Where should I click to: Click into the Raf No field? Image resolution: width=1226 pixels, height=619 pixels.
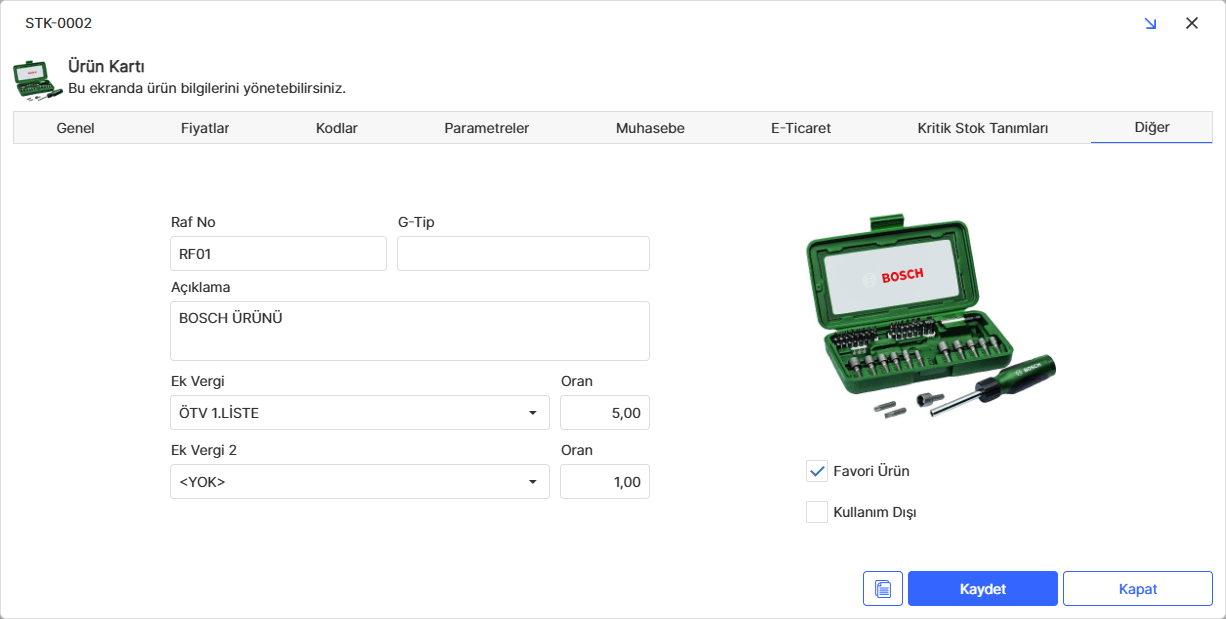click(278, 254)
